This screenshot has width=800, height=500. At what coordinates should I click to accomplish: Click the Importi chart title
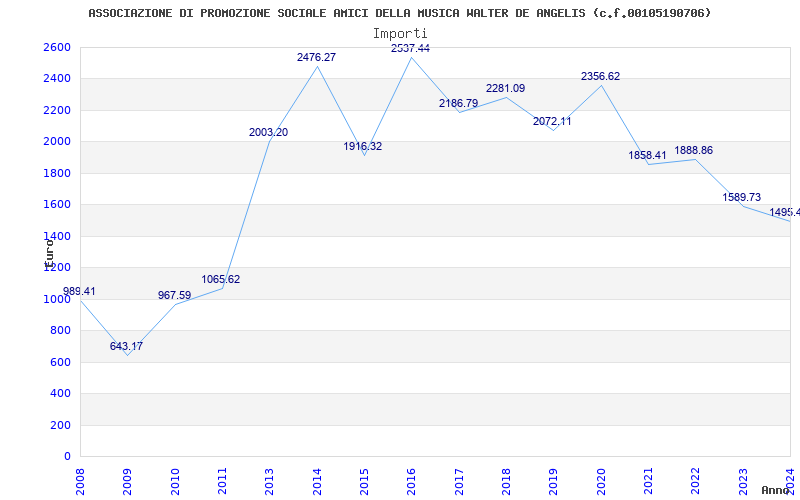[400, 34]
